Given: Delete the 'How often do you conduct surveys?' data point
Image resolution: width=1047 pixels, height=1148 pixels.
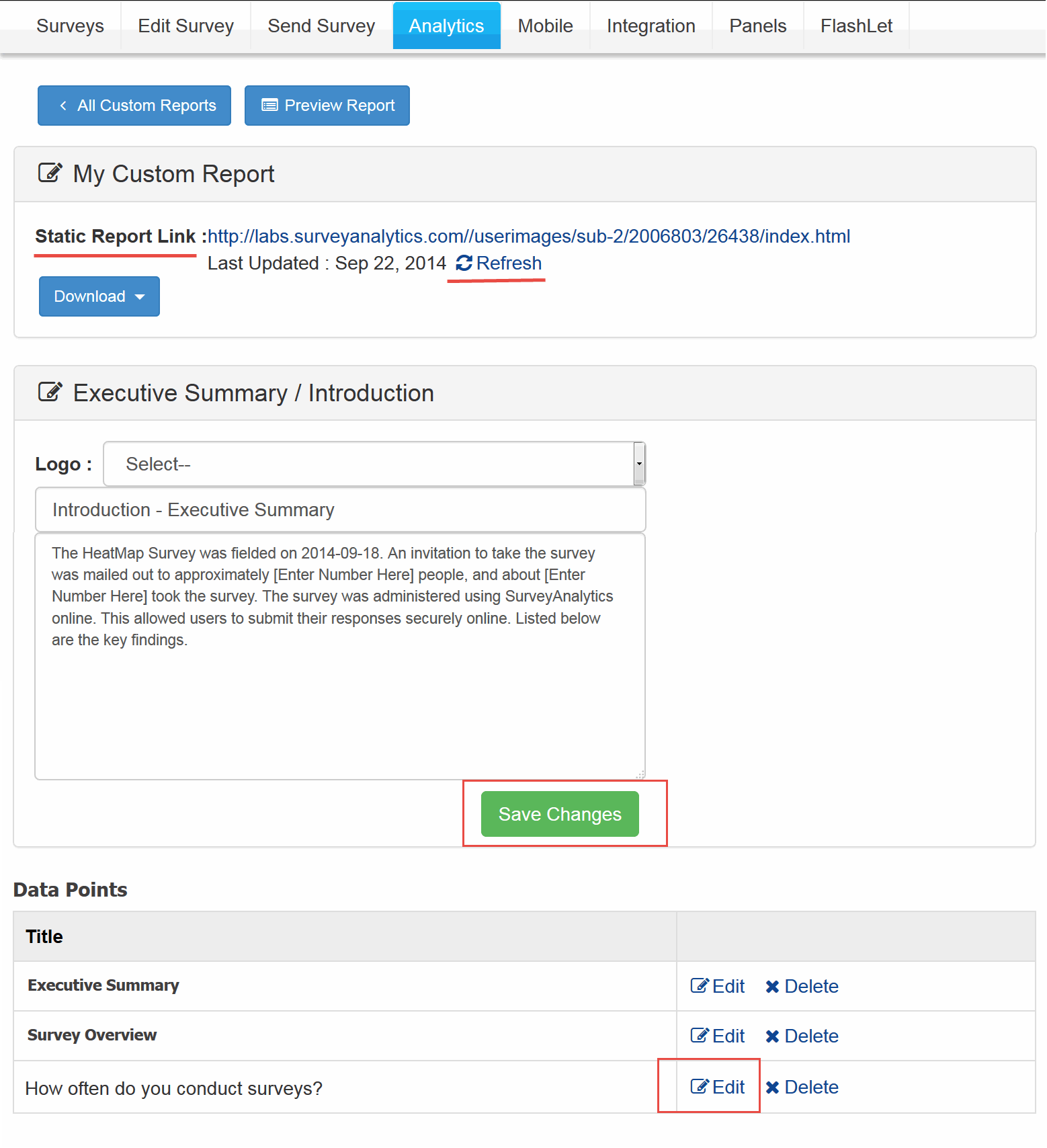Looking at the screenshot, I should click(x=802, y=1088).
